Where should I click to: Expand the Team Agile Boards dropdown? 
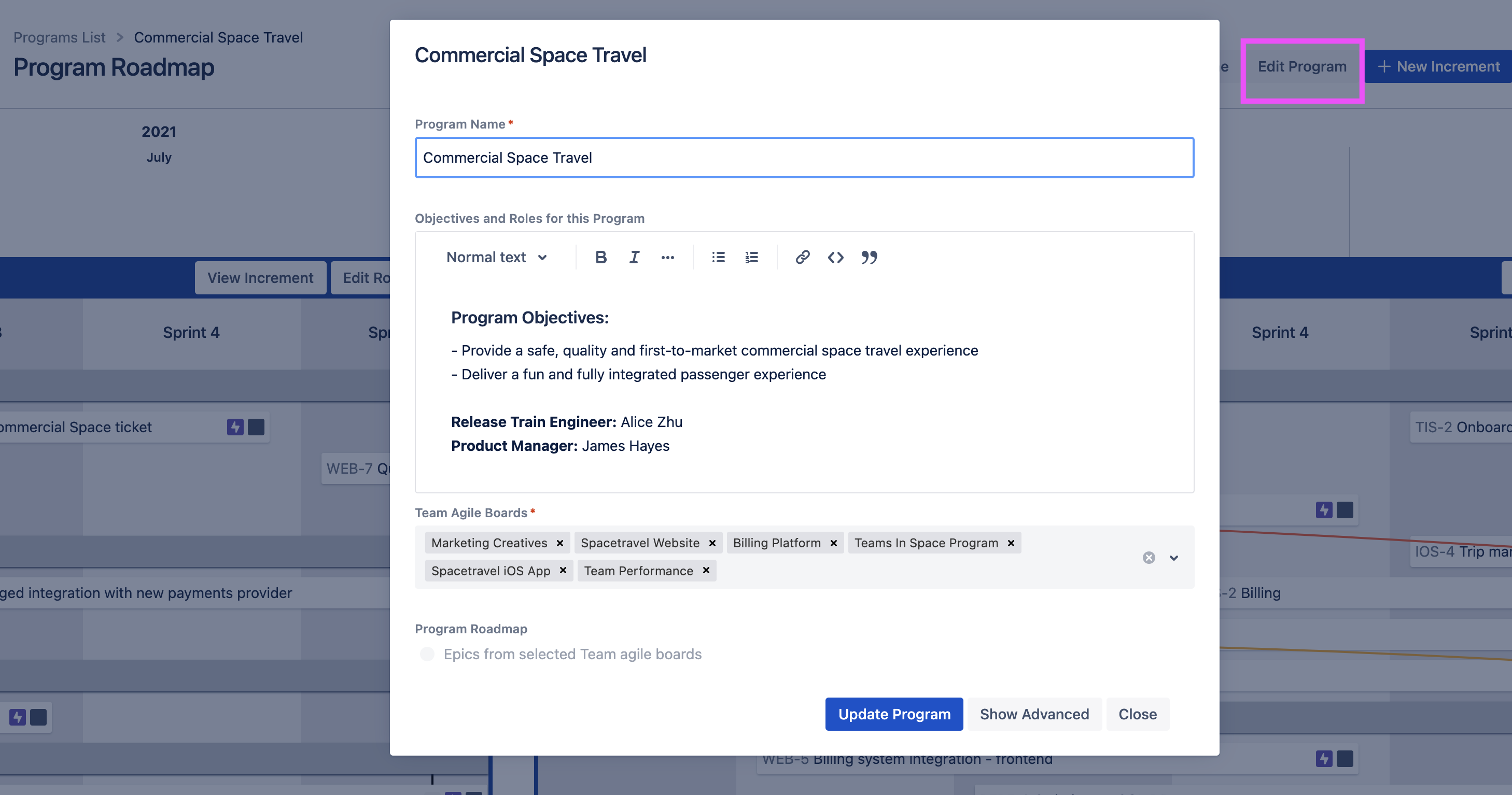click(1174, 557)
